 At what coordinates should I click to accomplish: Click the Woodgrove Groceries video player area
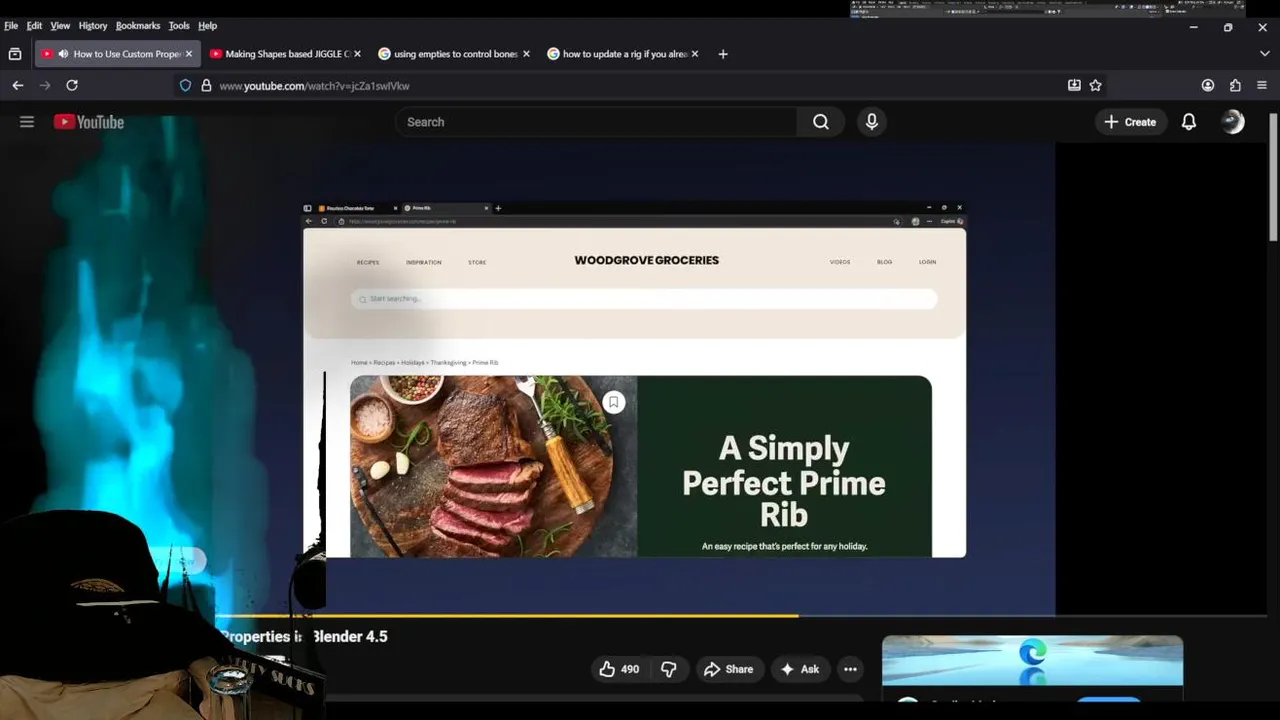point(635,380)
